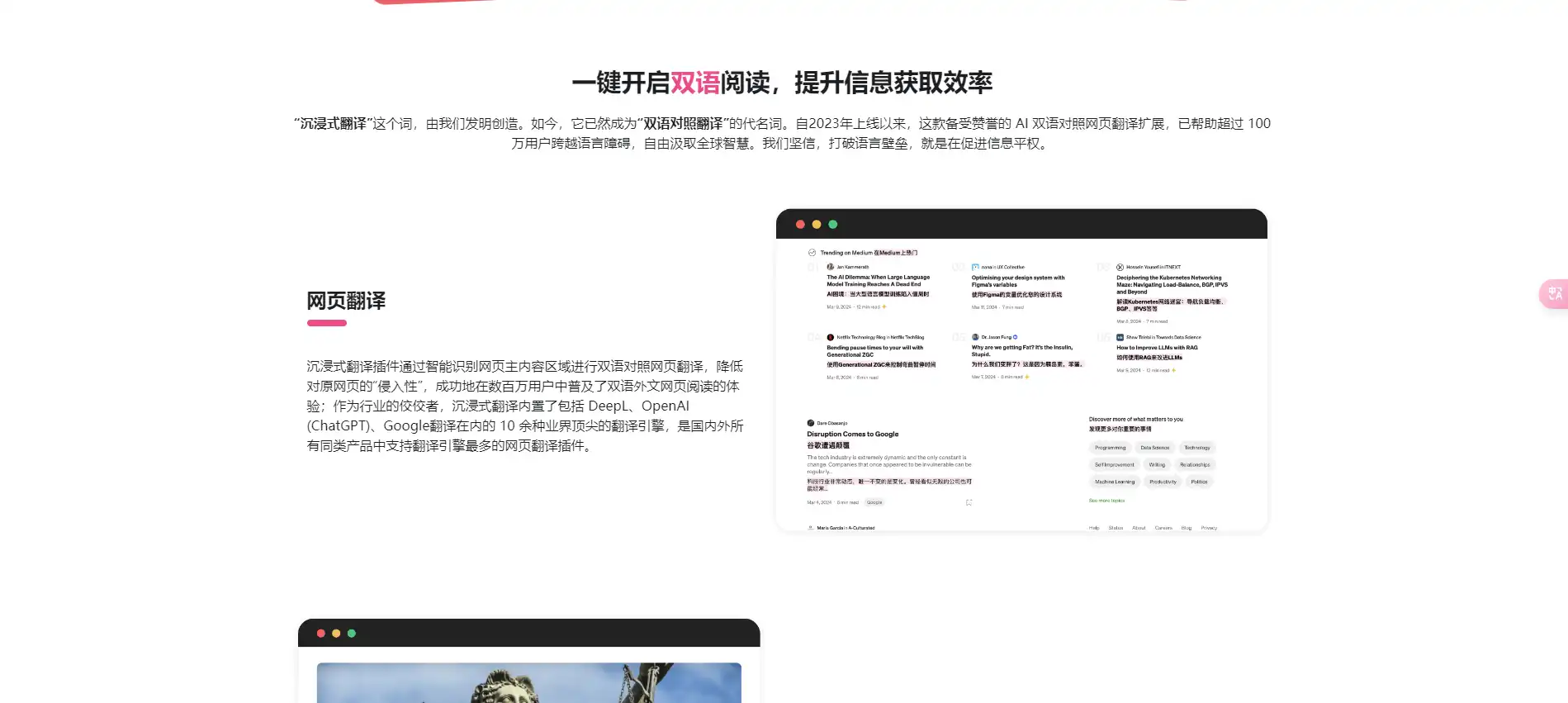Click the verified badge next to Dr. Jason Fung
Screen dimensions: 1568x703
(1015, 337)
